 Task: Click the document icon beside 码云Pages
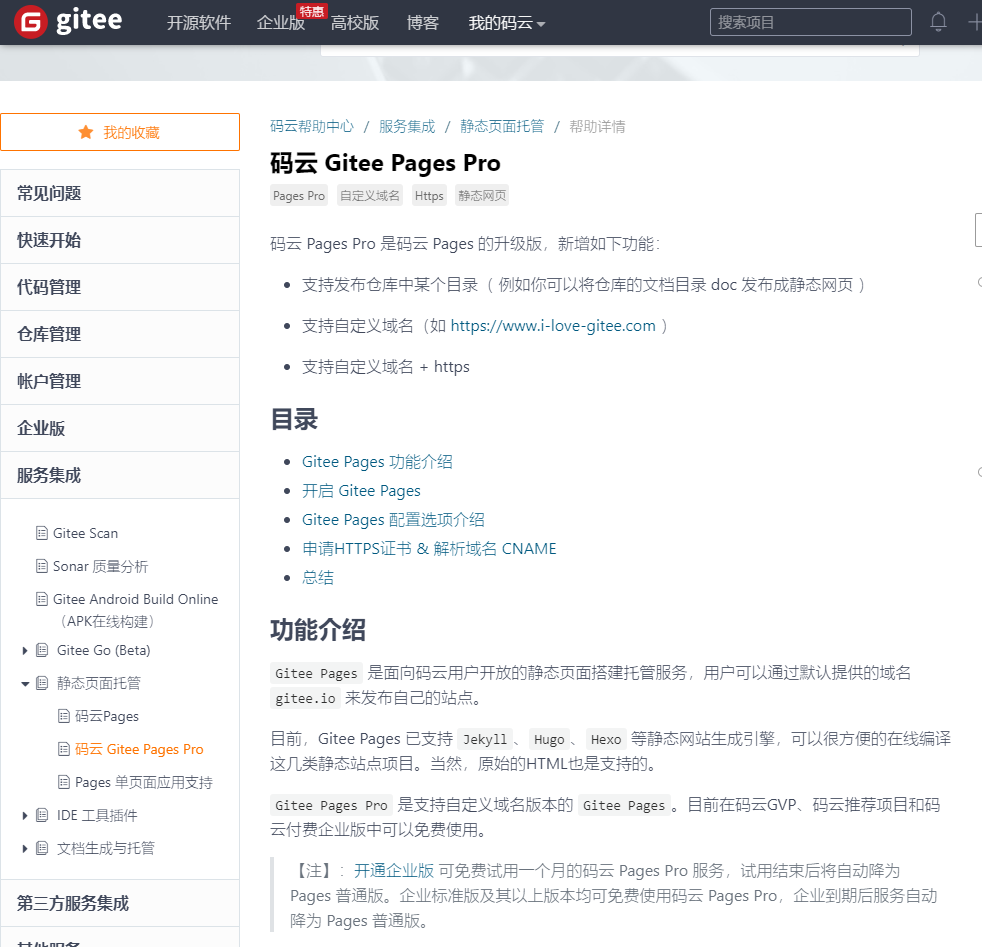click(64, 716)
